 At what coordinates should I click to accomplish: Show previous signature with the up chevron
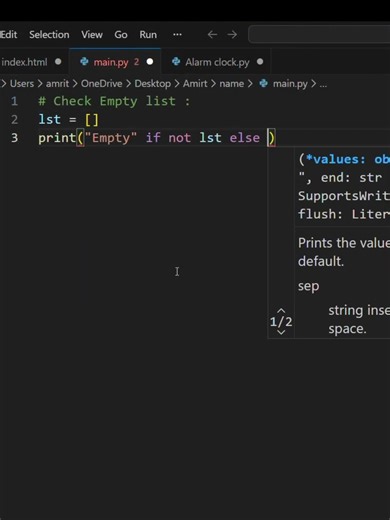pyautogui.click(x=281, y=311)
